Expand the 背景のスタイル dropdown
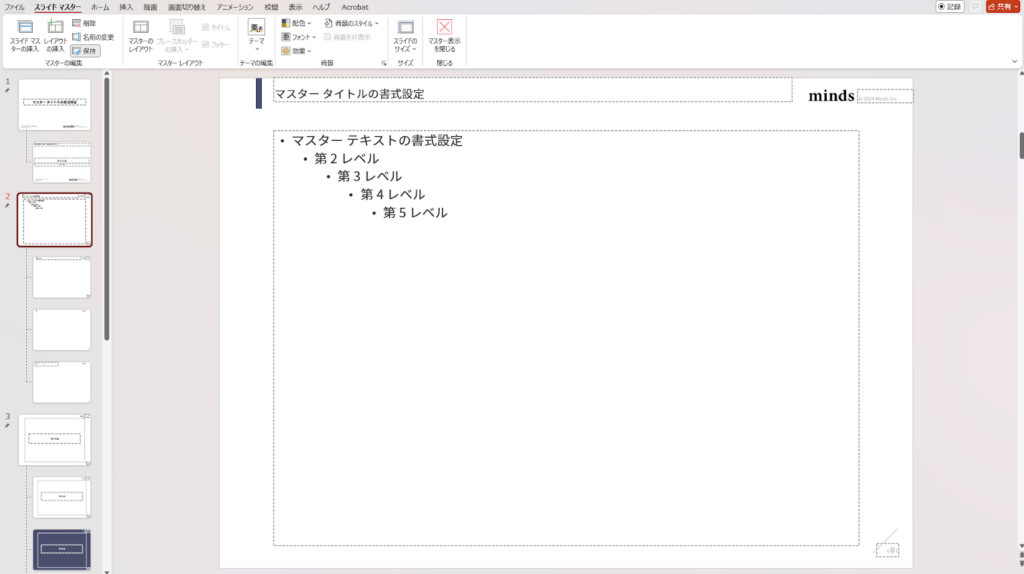The width and height of the screenshot is (1024, 574). click(x=352, y=23)
